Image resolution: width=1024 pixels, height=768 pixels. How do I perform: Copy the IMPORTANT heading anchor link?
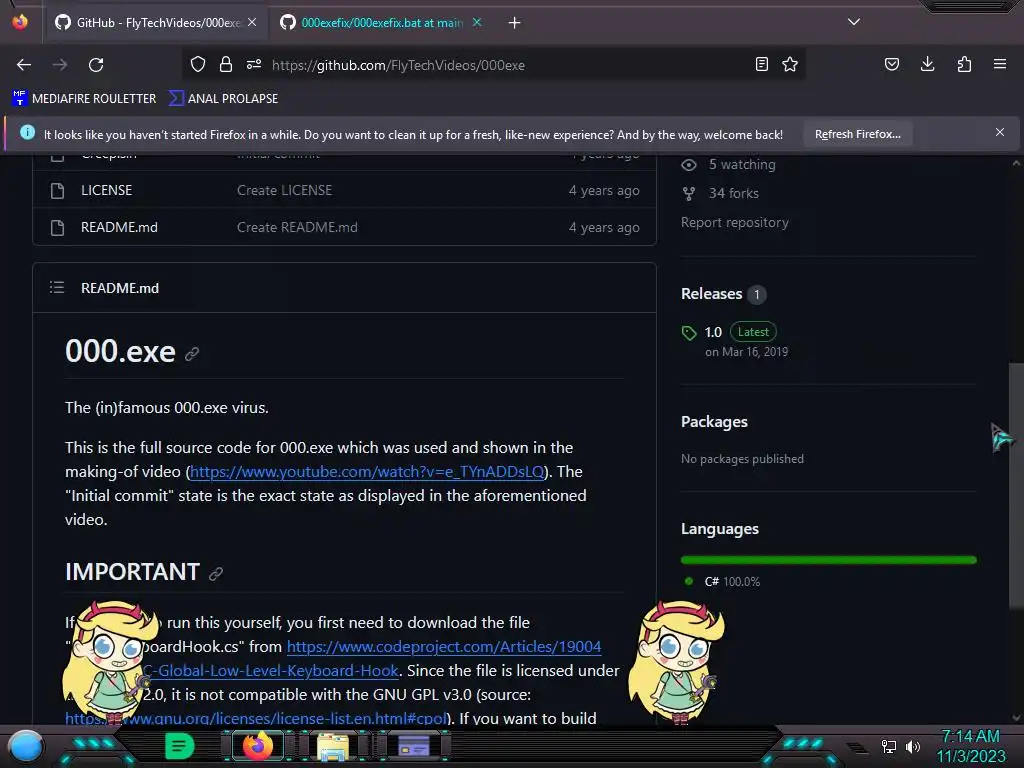click(216, 573)
